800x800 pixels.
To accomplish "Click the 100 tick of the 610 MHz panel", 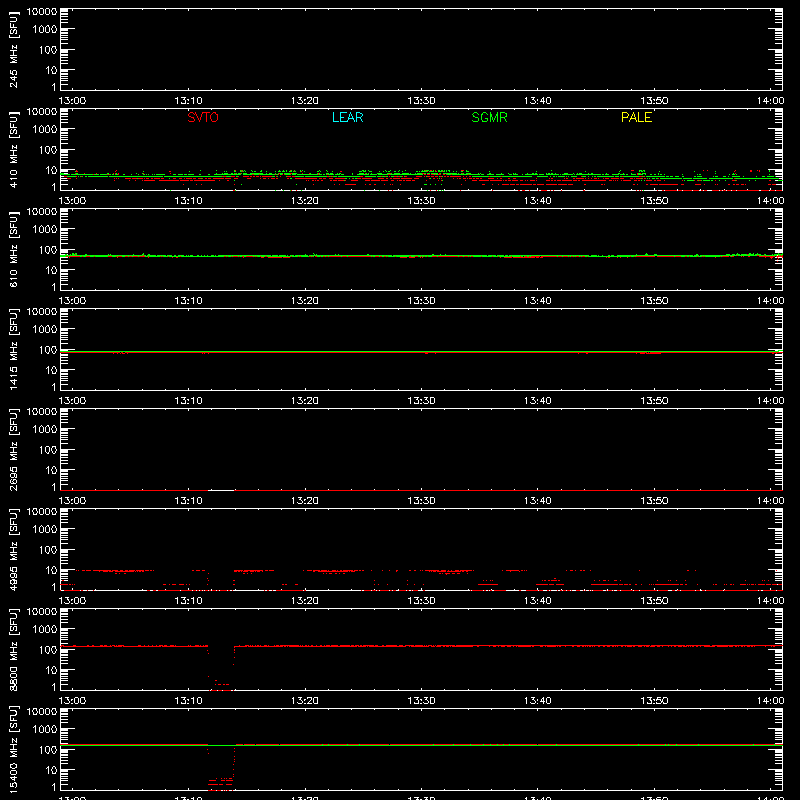I will (x=47, y=250).
